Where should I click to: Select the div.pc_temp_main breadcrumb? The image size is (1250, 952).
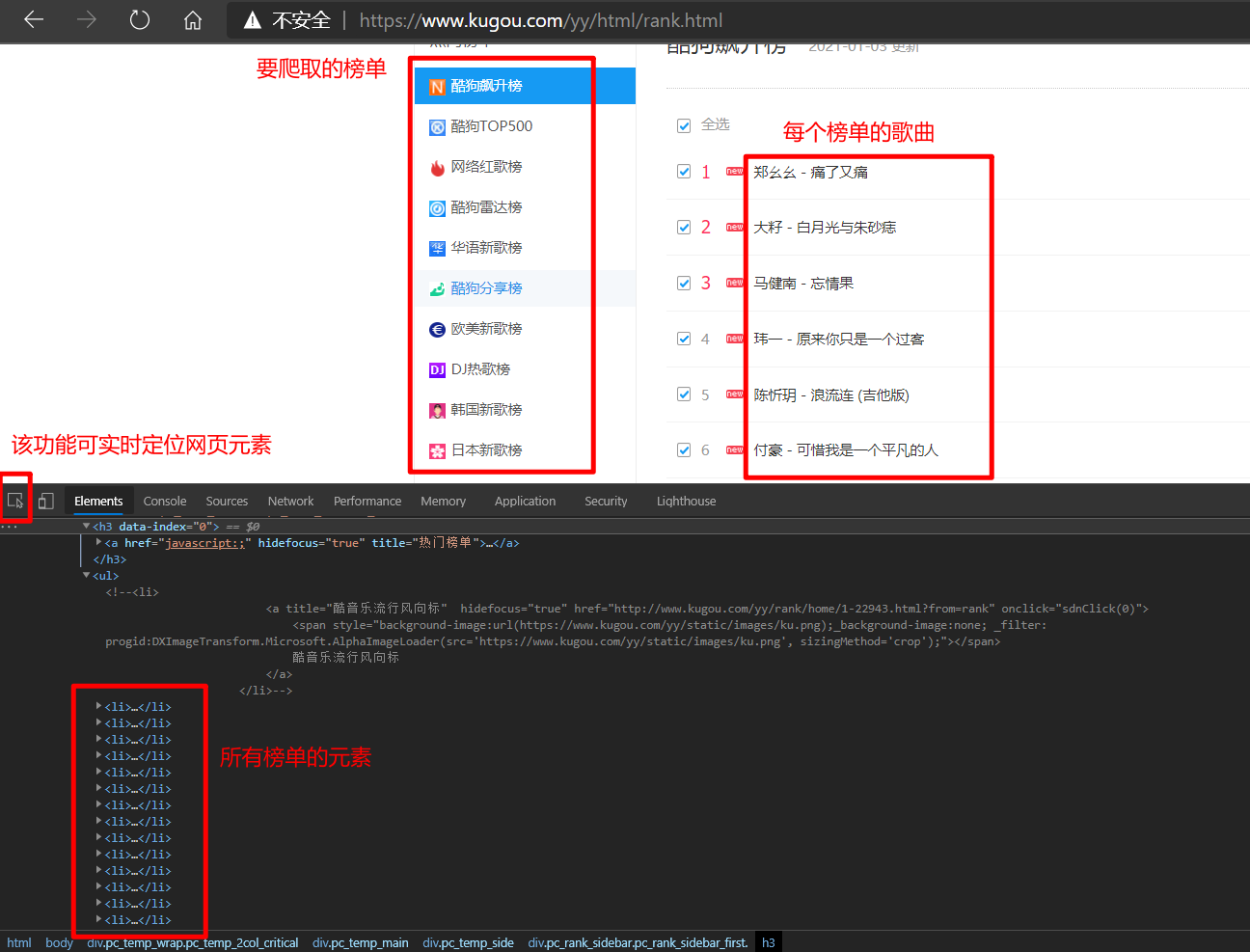[361, 943]
